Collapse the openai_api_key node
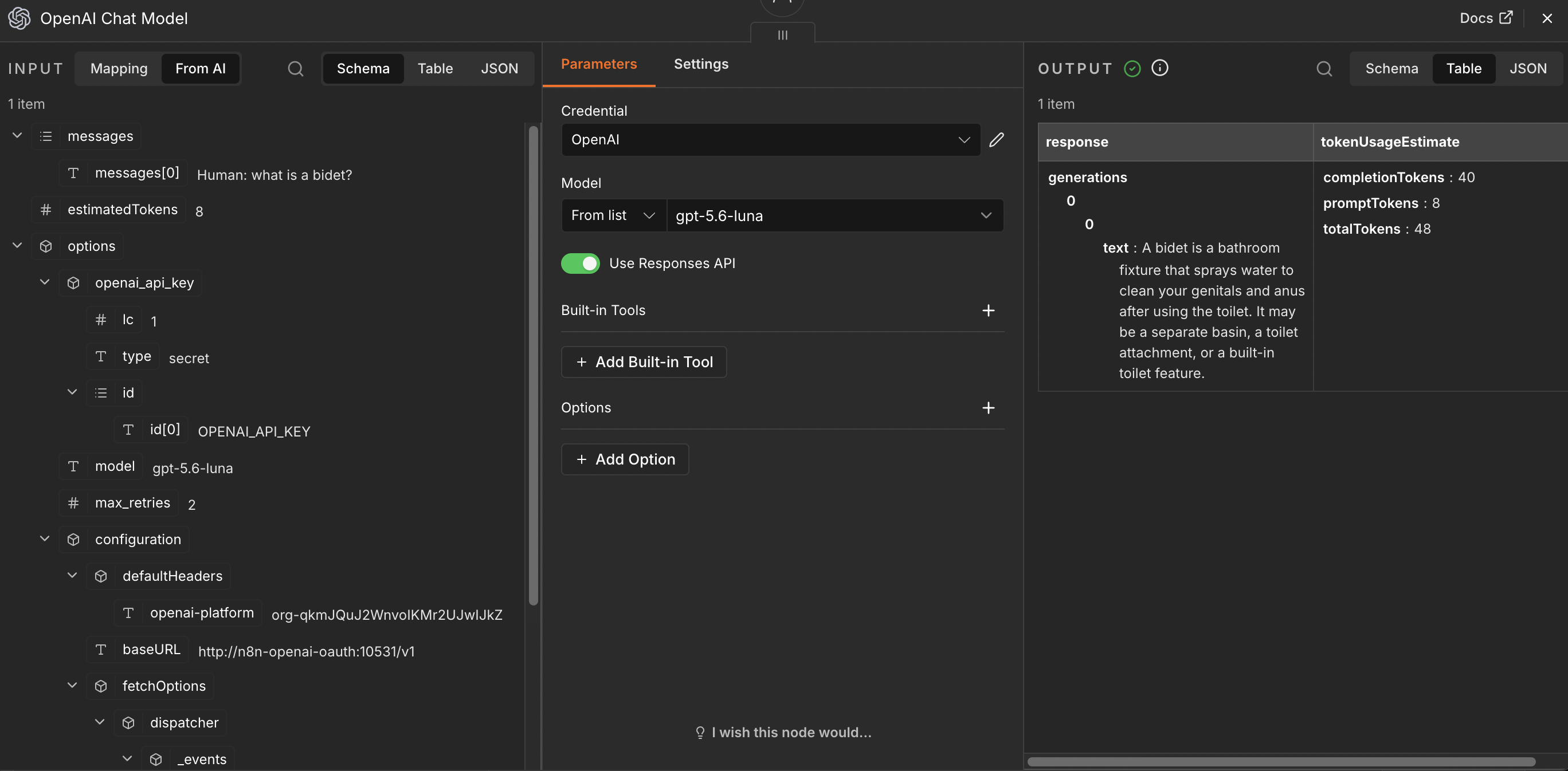This screenshot has width=1568, height=771. 45,282
